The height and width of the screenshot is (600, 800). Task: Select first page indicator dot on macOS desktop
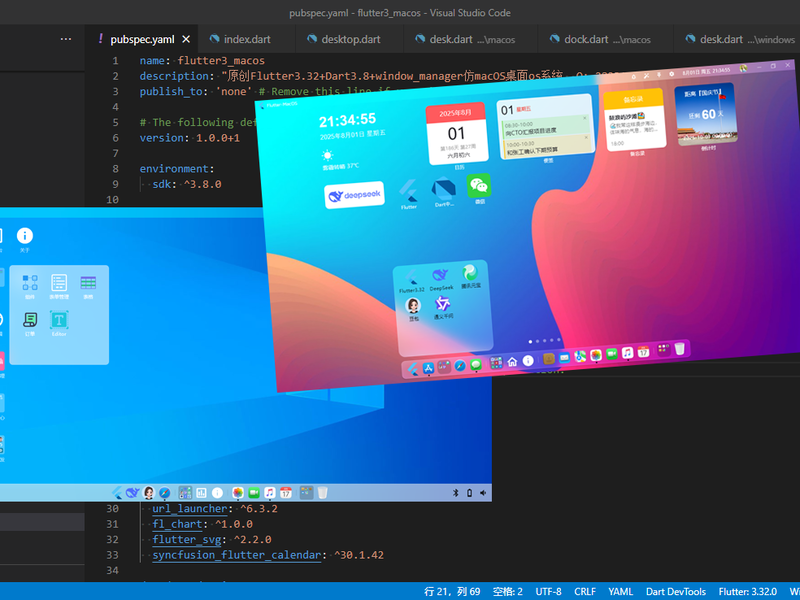point(530,342)
